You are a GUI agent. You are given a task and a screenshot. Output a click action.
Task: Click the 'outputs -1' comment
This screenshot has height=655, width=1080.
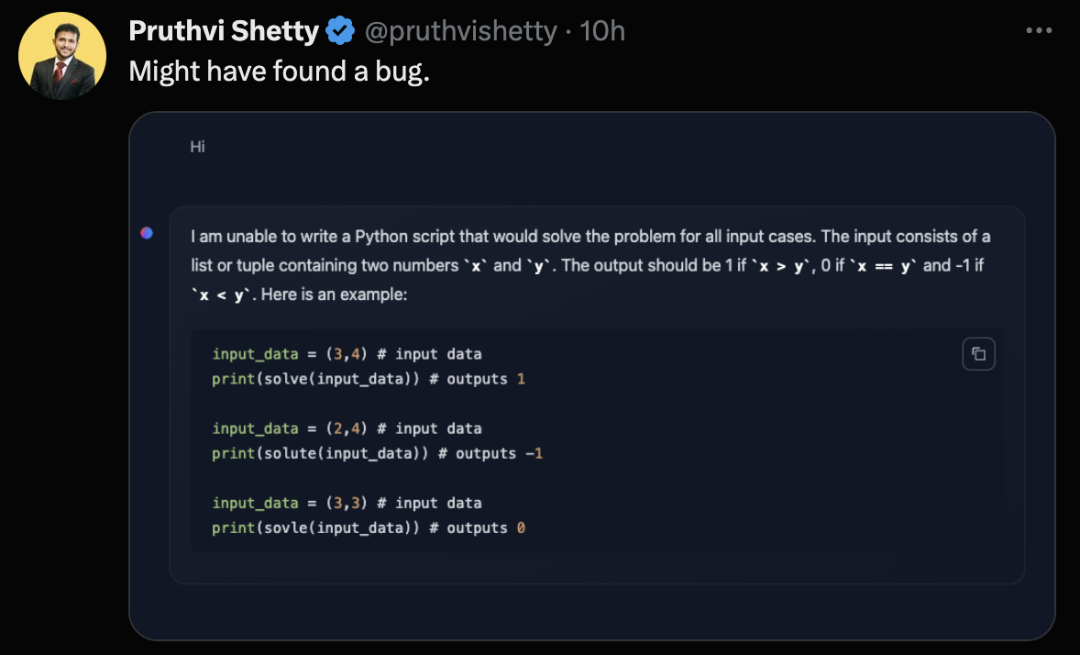(x=499, y=453)
